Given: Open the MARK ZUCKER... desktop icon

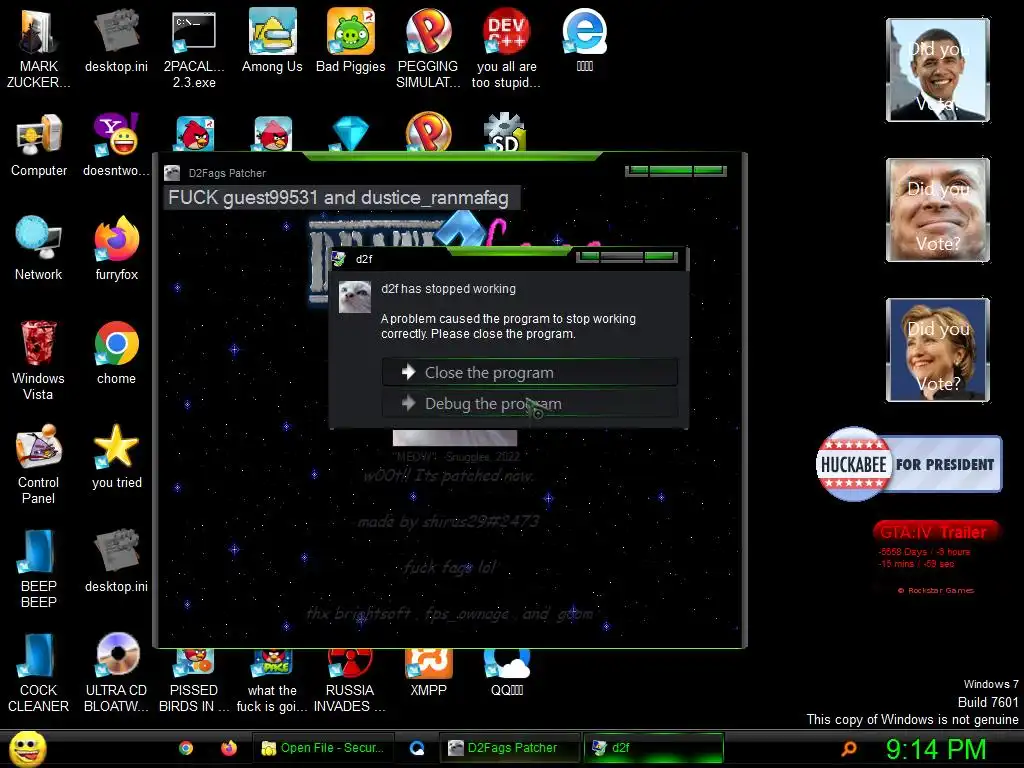Looking at the screenshot, I should coord(38,47).
